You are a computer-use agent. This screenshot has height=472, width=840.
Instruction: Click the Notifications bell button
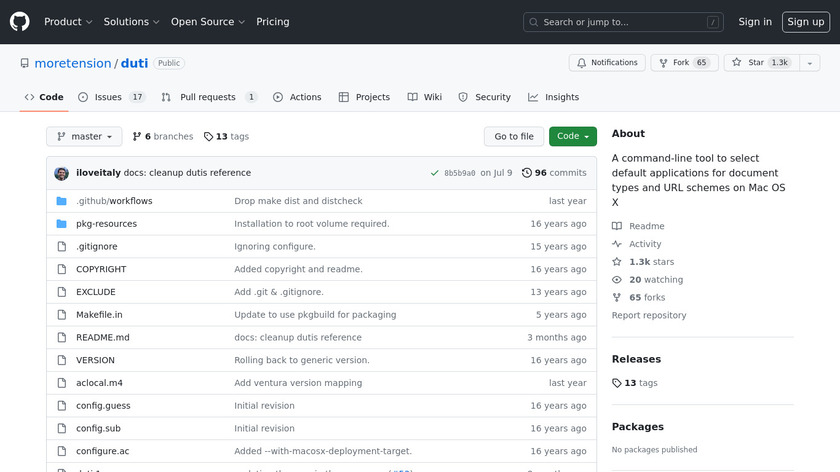[607, 63]
